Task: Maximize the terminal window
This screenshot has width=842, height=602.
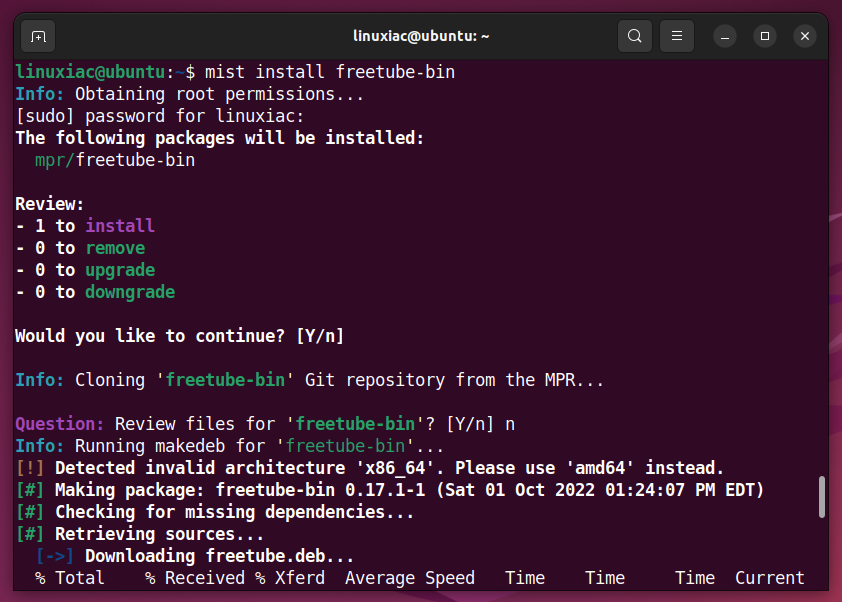Action: pos(765,37)
